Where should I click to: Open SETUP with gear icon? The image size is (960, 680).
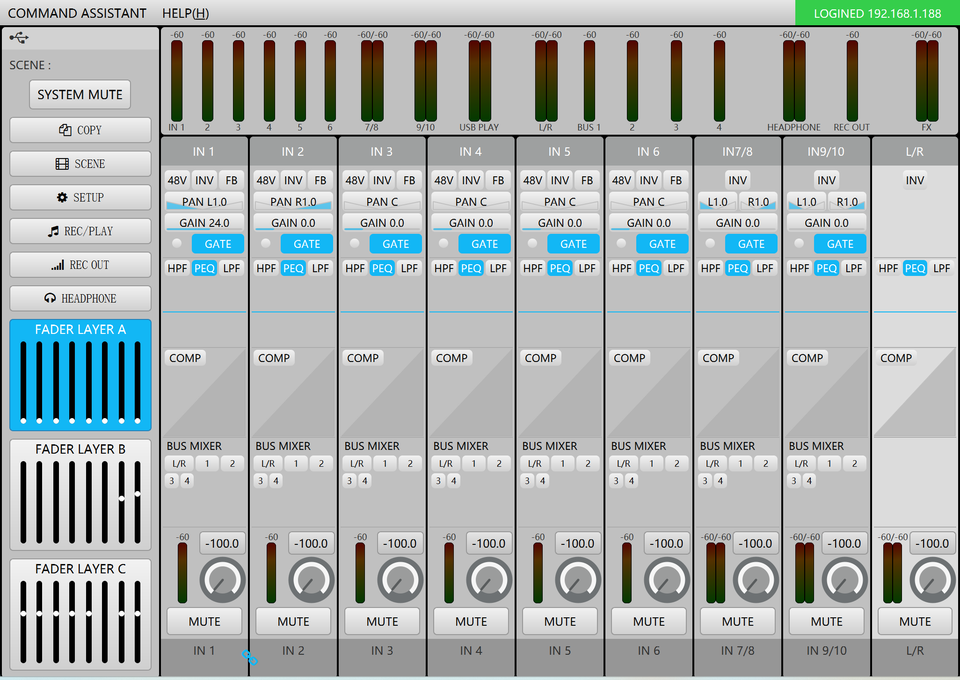pos(80,198)
